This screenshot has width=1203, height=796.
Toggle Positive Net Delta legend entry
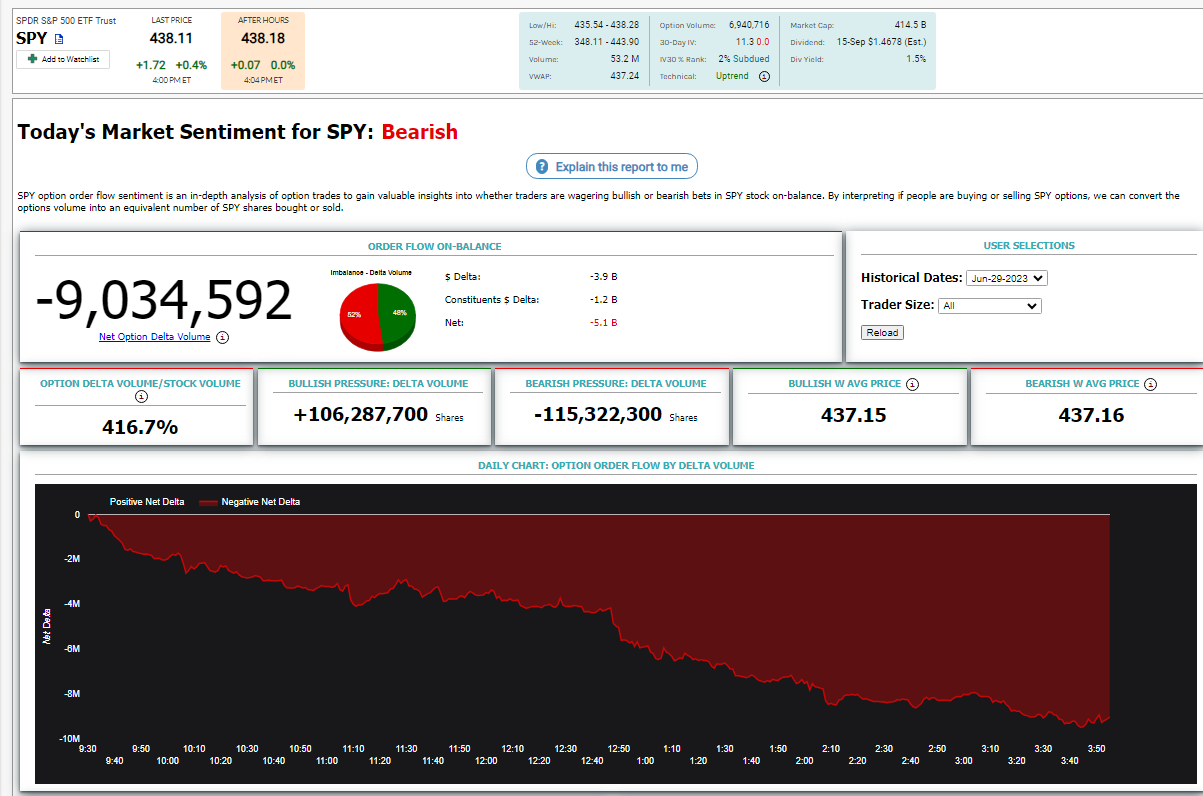[x=147, y=502]
